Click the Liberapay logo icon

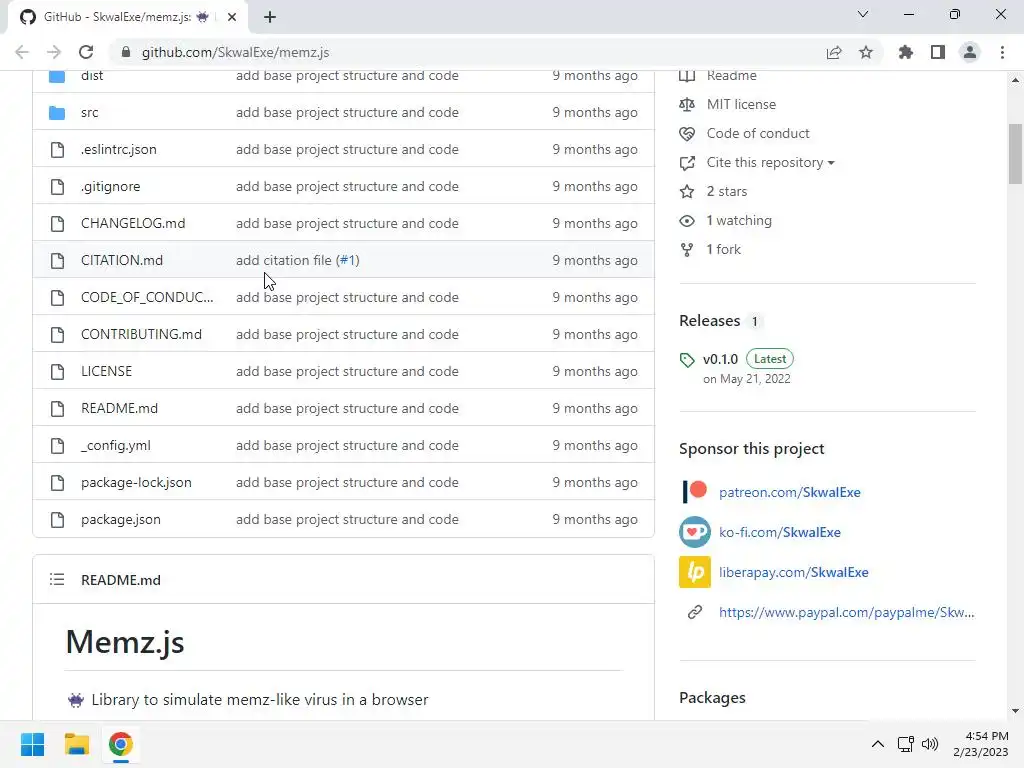[695, 572]
